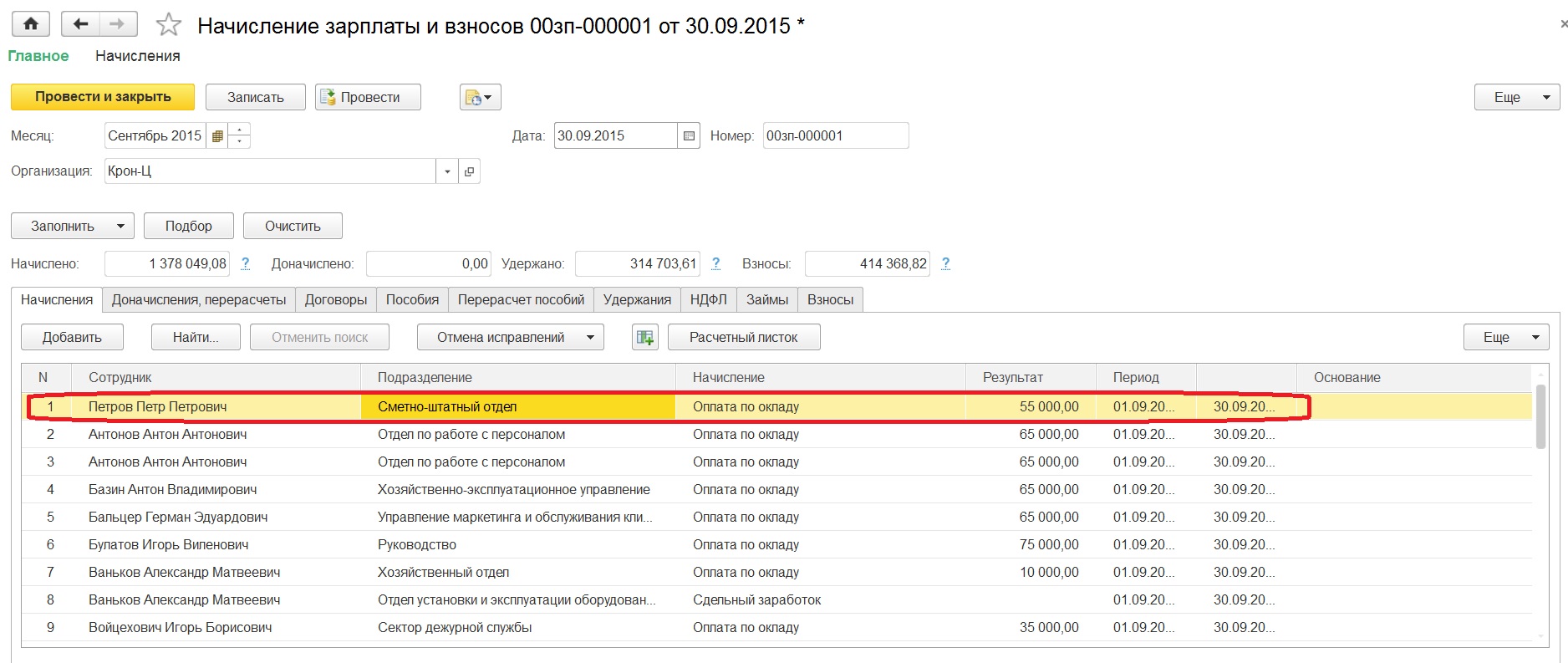1568x663 pixels.
Task: Open organization Крон-Ц card icon
Action: point(469,171)
